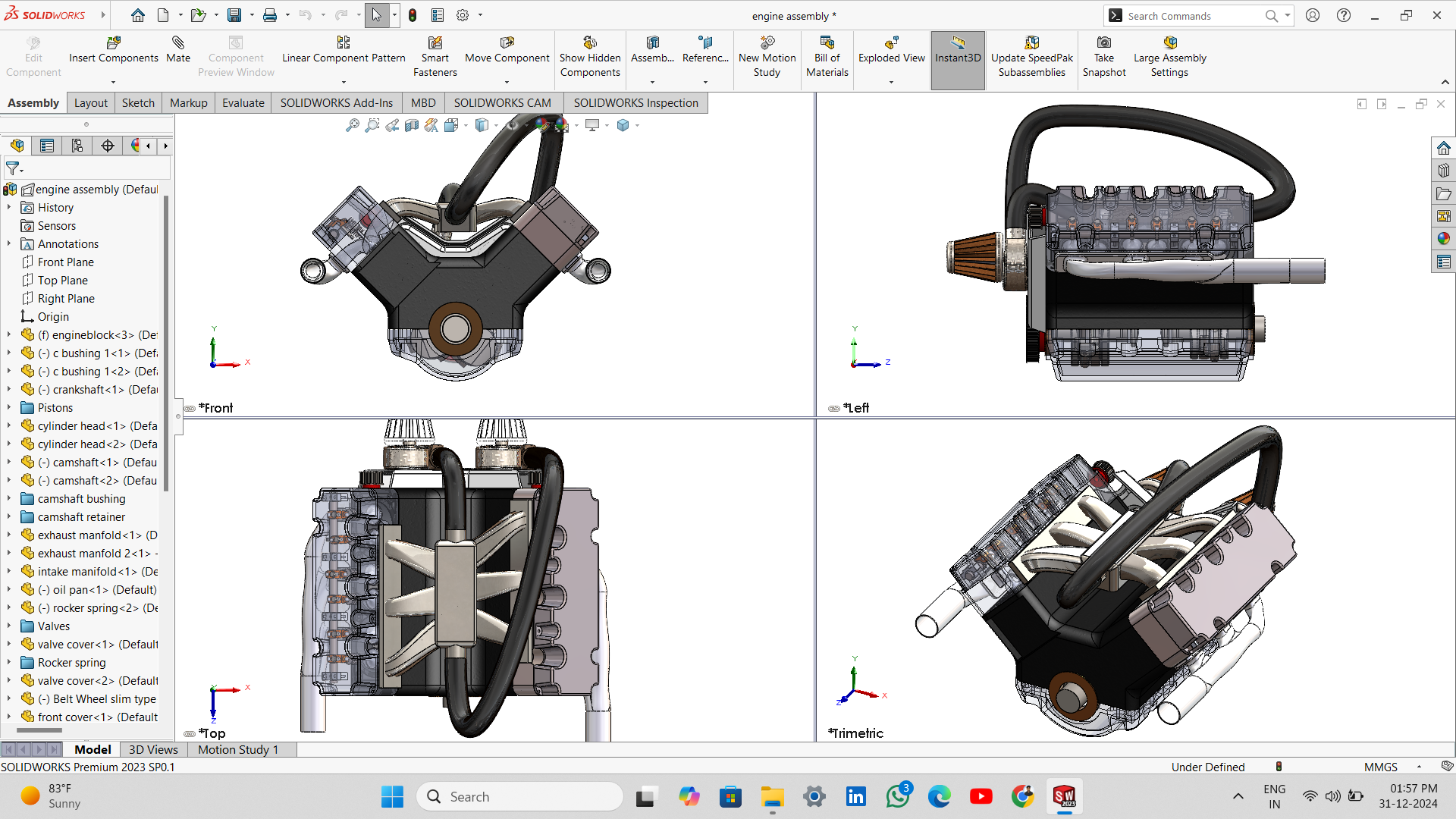Open the feature tree filter dropdown
Screen dimensions: 1456x819
(x=14, y=168)
